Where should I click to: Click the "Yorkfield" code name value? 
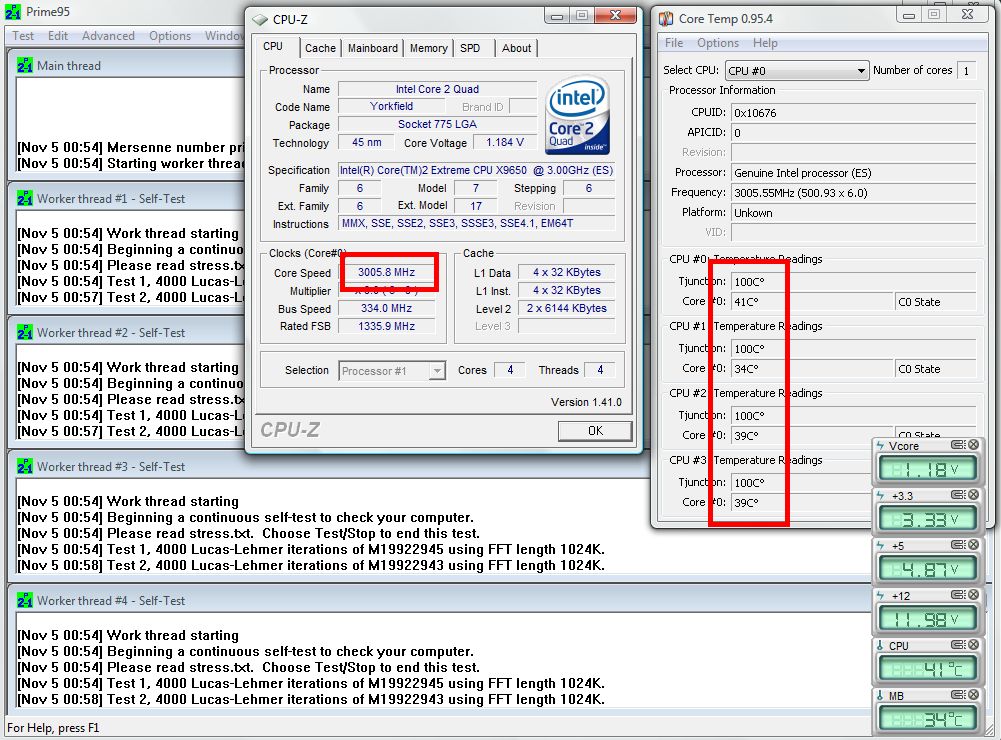click(x=391, y=107)
